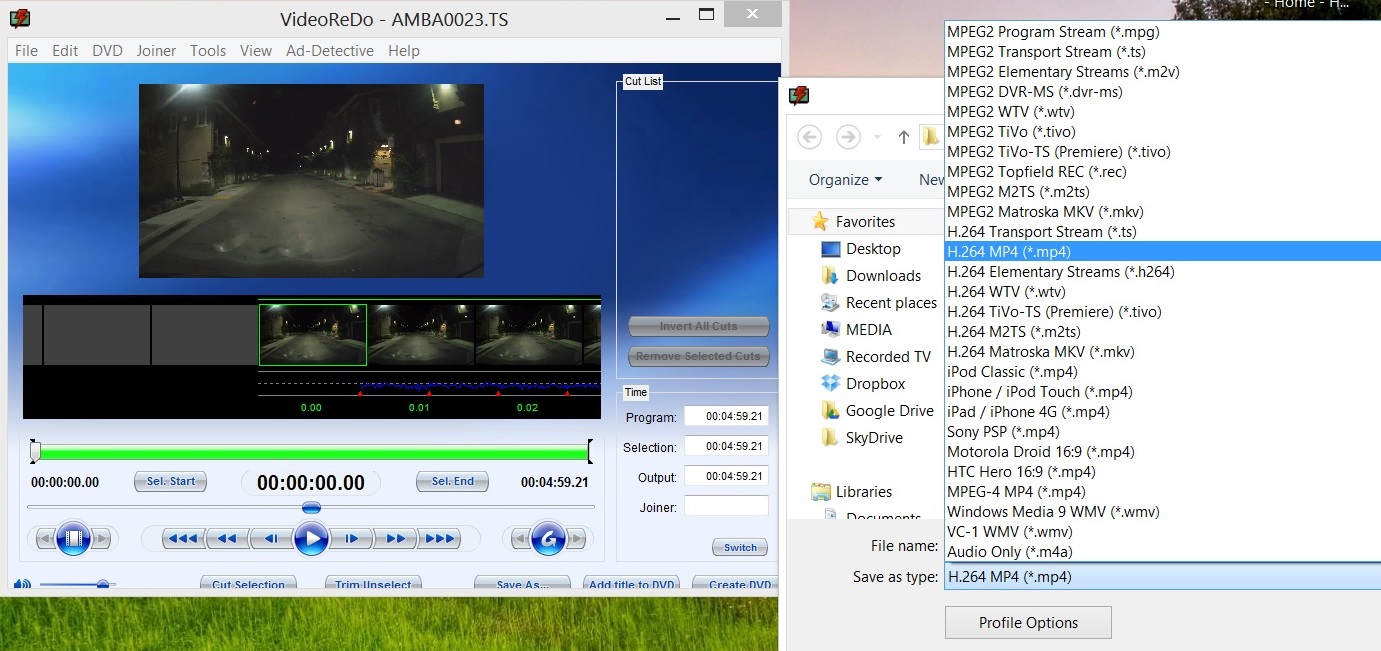This screenshot has height=651, width=1381.
Task: Open the Joiner menu
Action: tap(156, 51)
